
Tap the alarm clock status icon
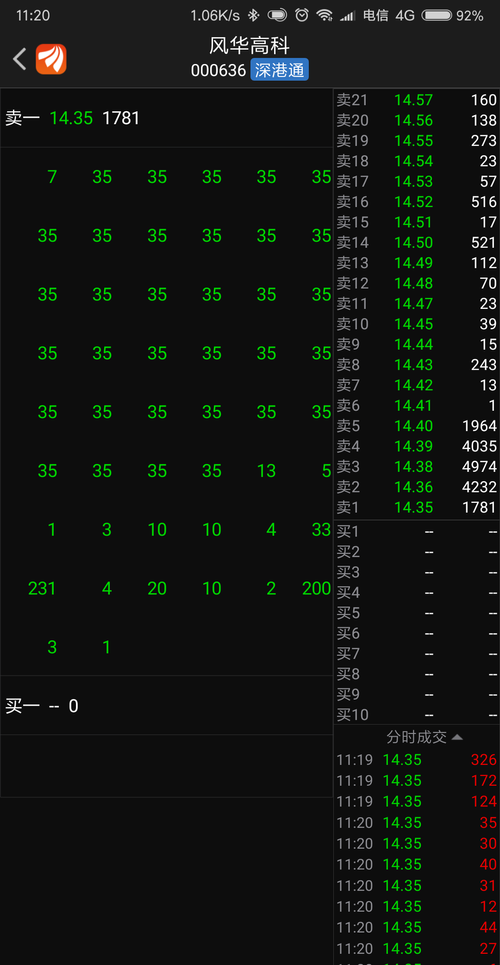coord(302,15)
